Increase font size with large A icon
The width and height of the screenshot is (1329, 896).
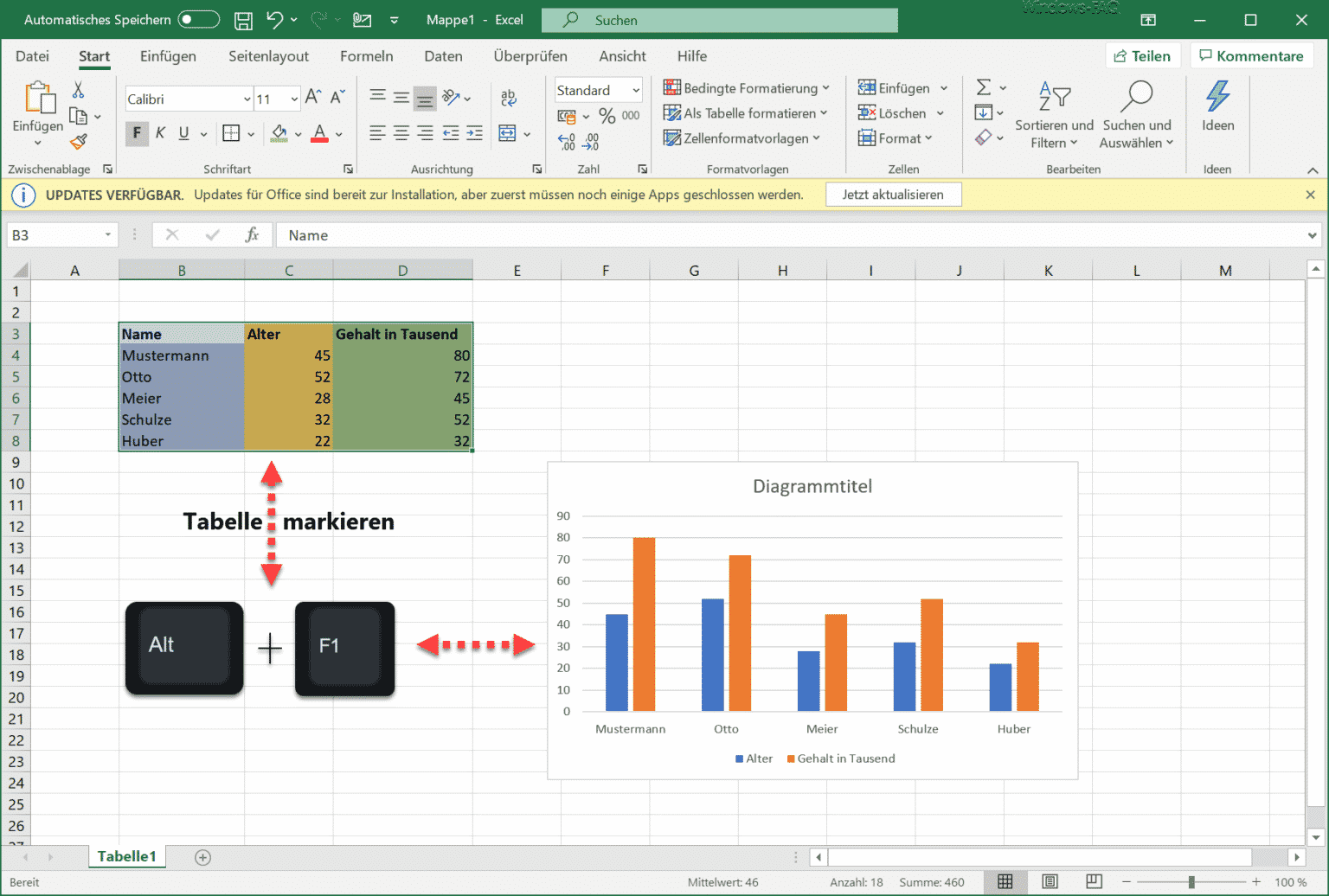[x=313, y=98]
